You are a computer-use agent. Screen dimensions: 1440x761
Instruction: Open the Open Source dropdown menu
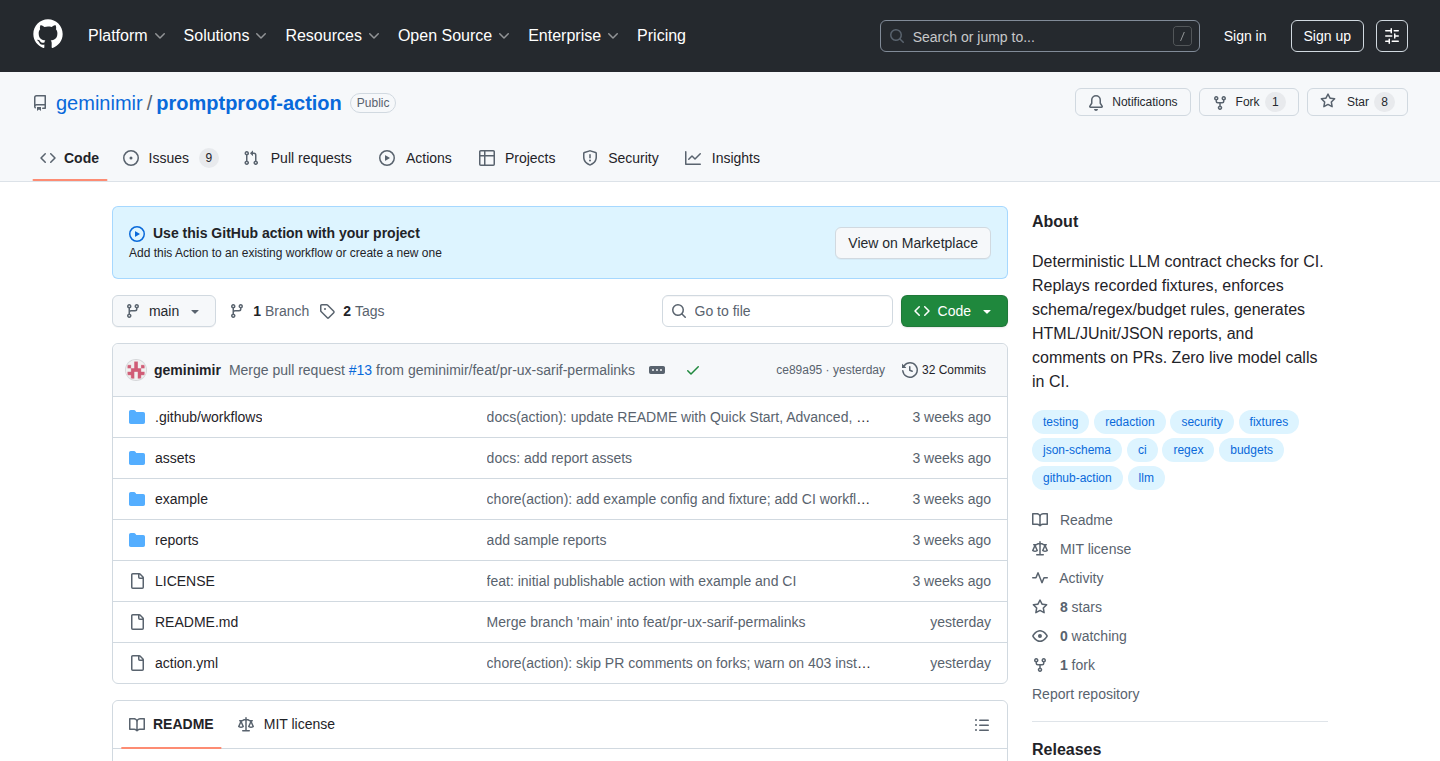454,35
